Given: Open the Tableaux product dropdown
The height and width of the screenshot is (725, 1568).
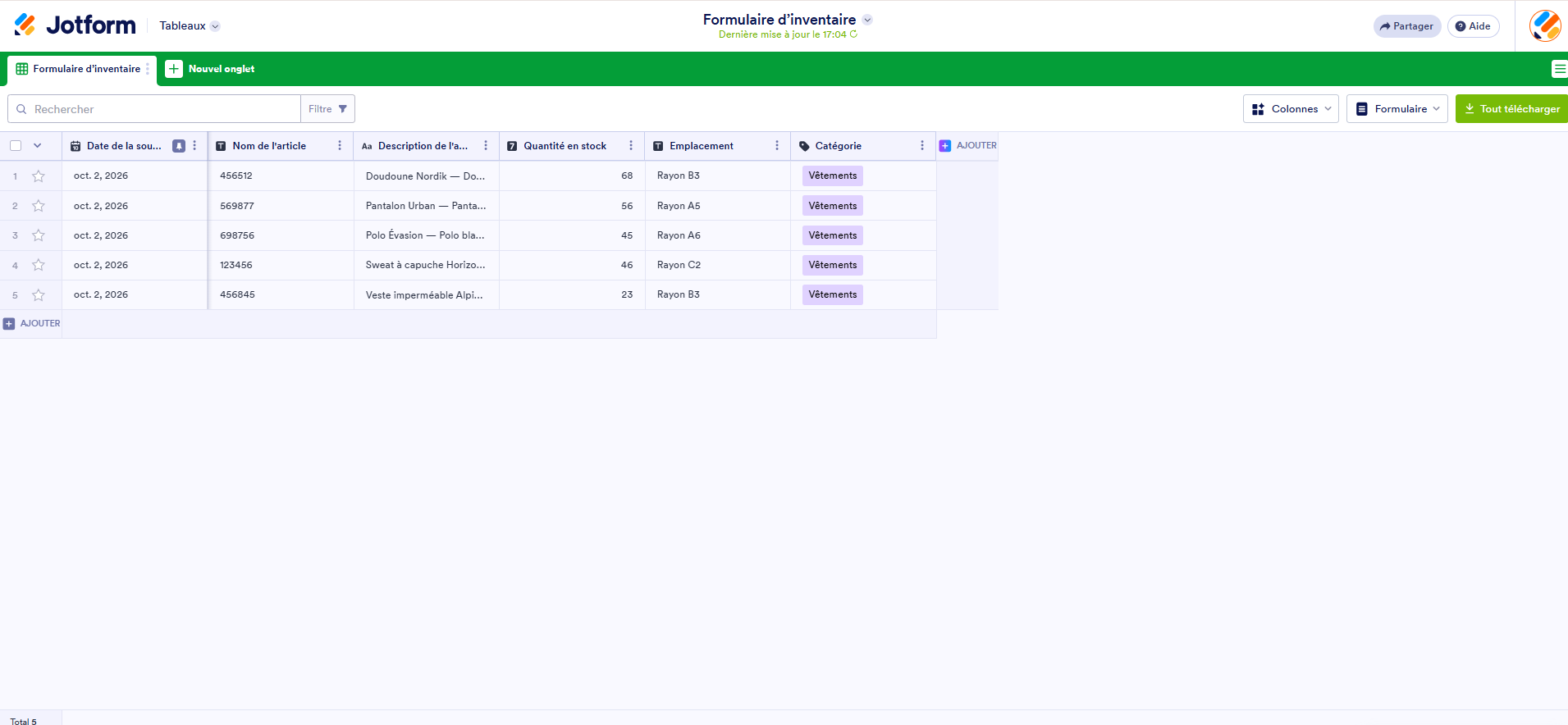Looking at the screenshot, I should tap(190, 26).
